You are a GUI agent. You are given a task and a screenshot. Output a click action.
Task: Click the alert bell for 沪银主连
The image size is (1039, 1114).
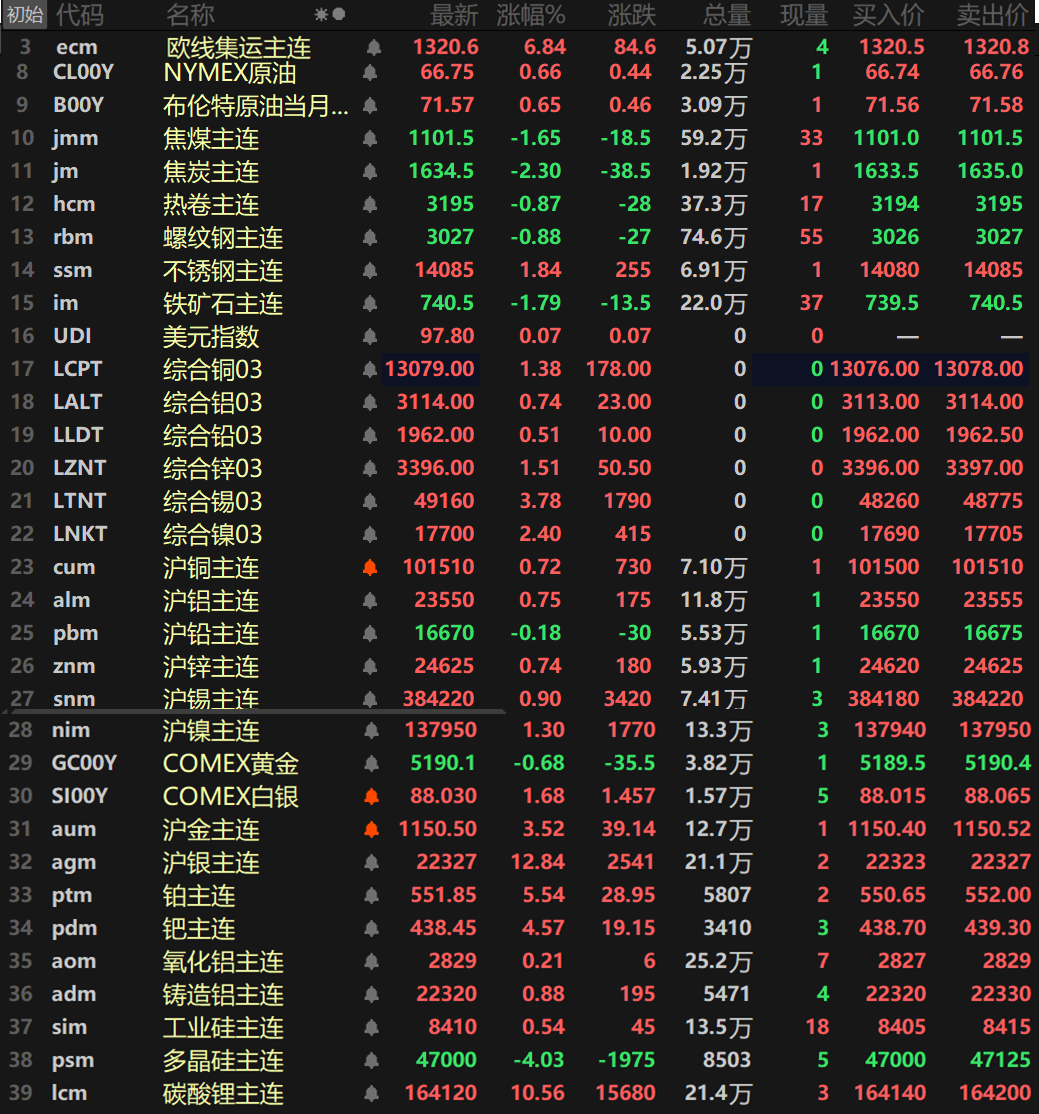(x=371, y=862)
